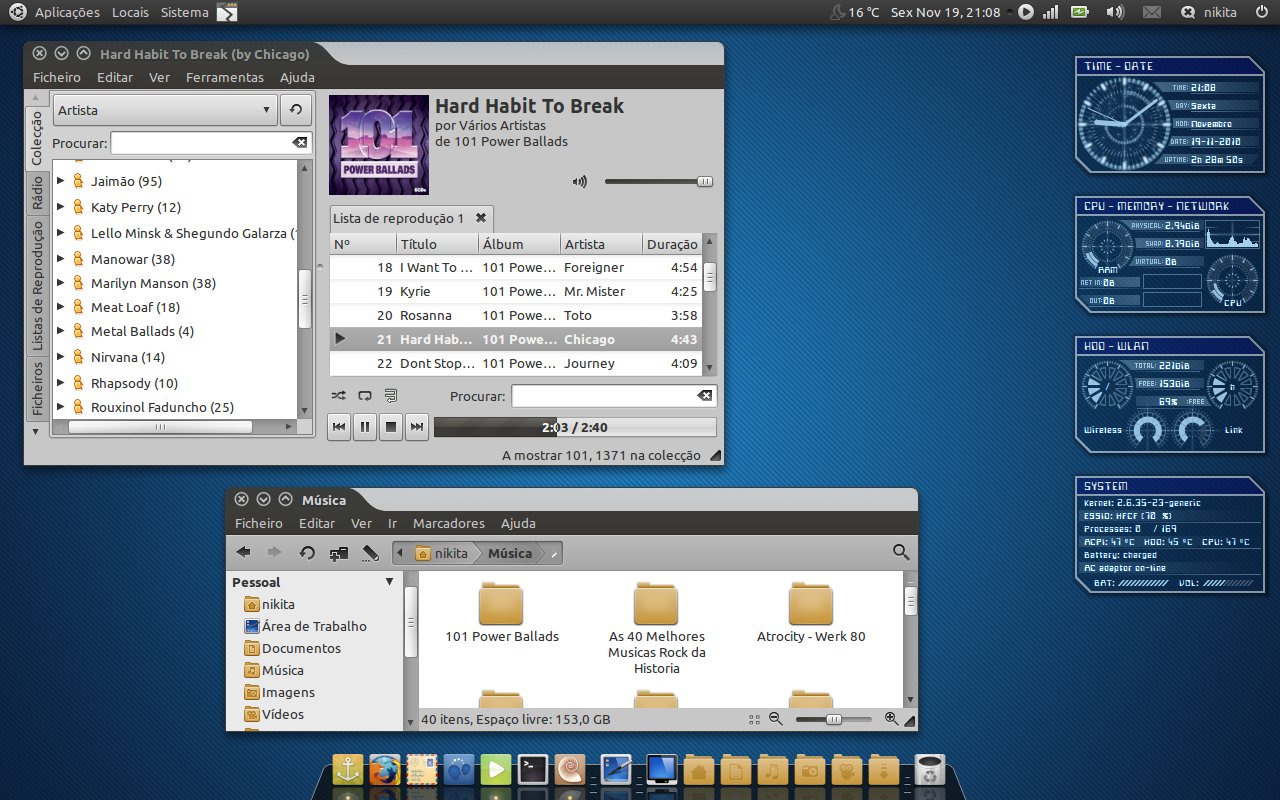Select the Rosanna track by Toto
Image resolution: width=1280 pixels, height=800 pixels.
516,315
